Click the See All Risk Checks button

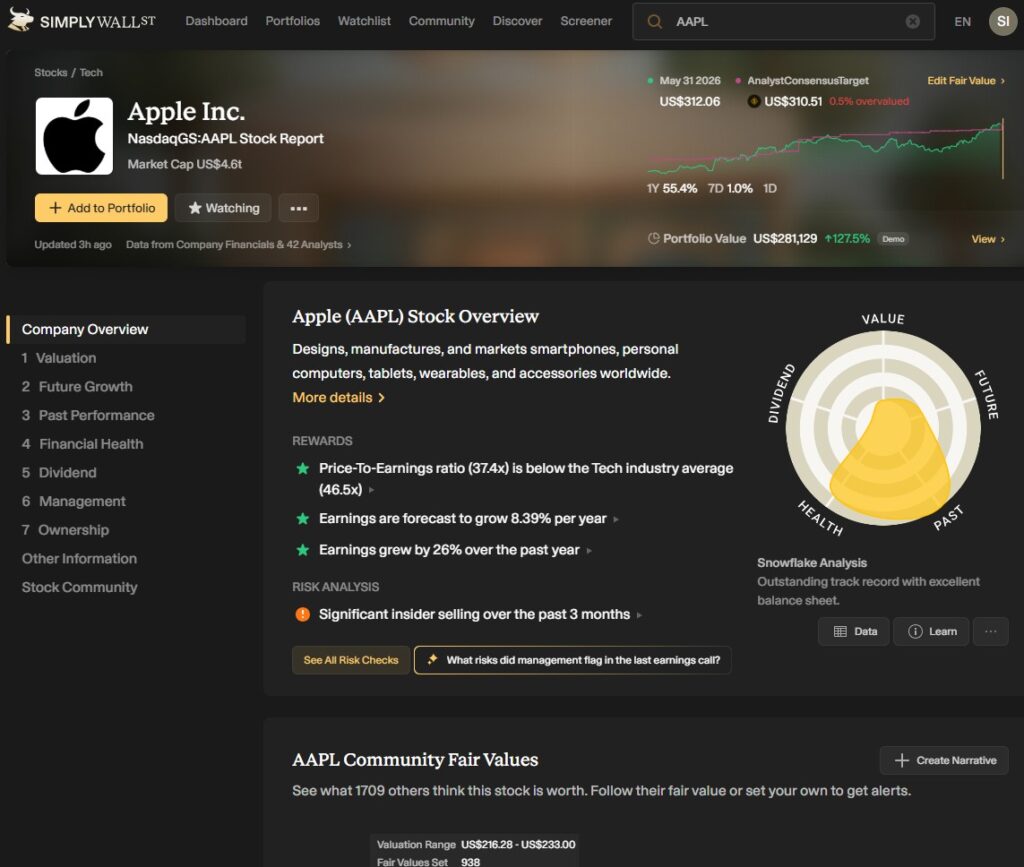point(351,660)
